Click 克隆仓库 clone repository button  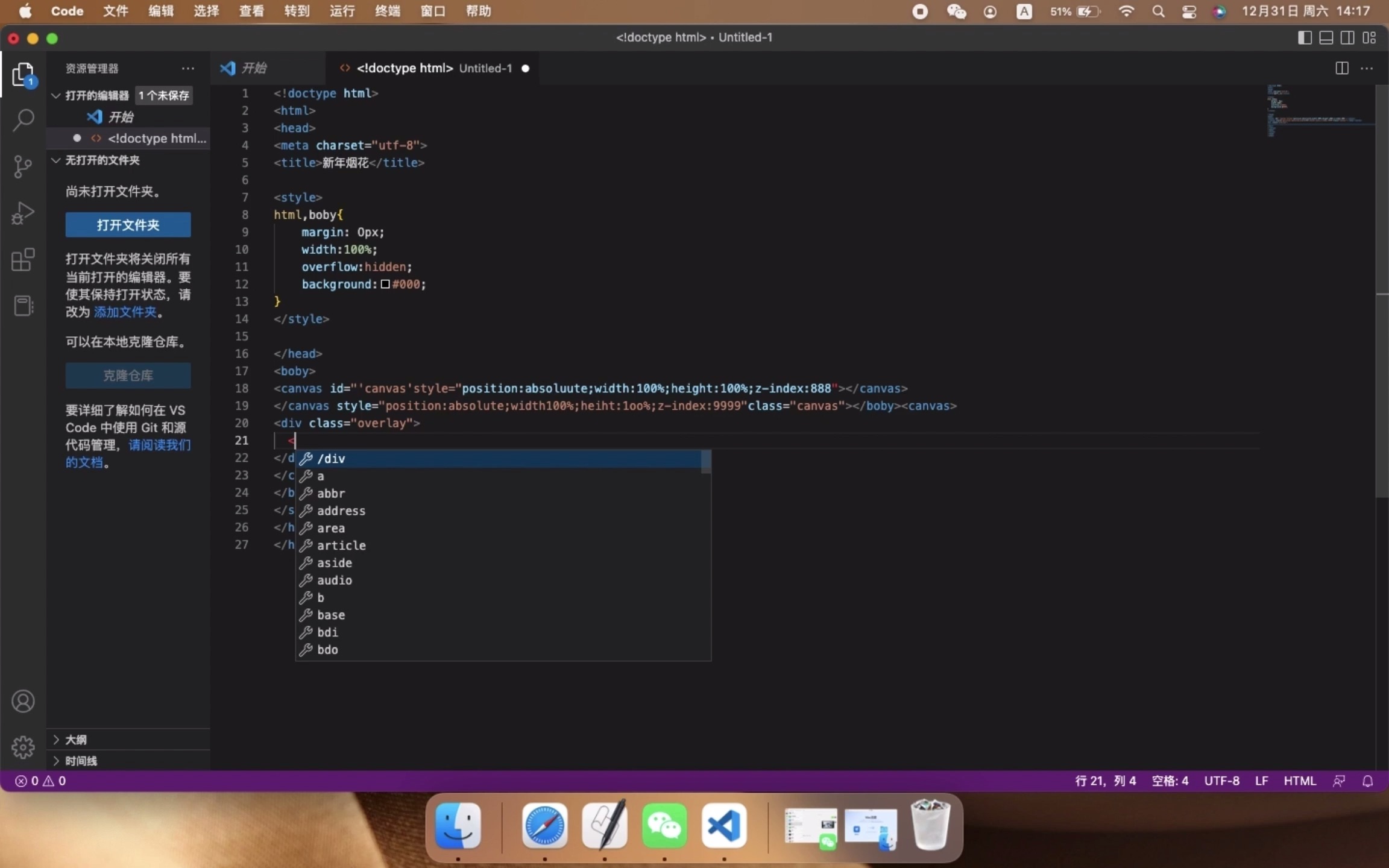point(128,375)
